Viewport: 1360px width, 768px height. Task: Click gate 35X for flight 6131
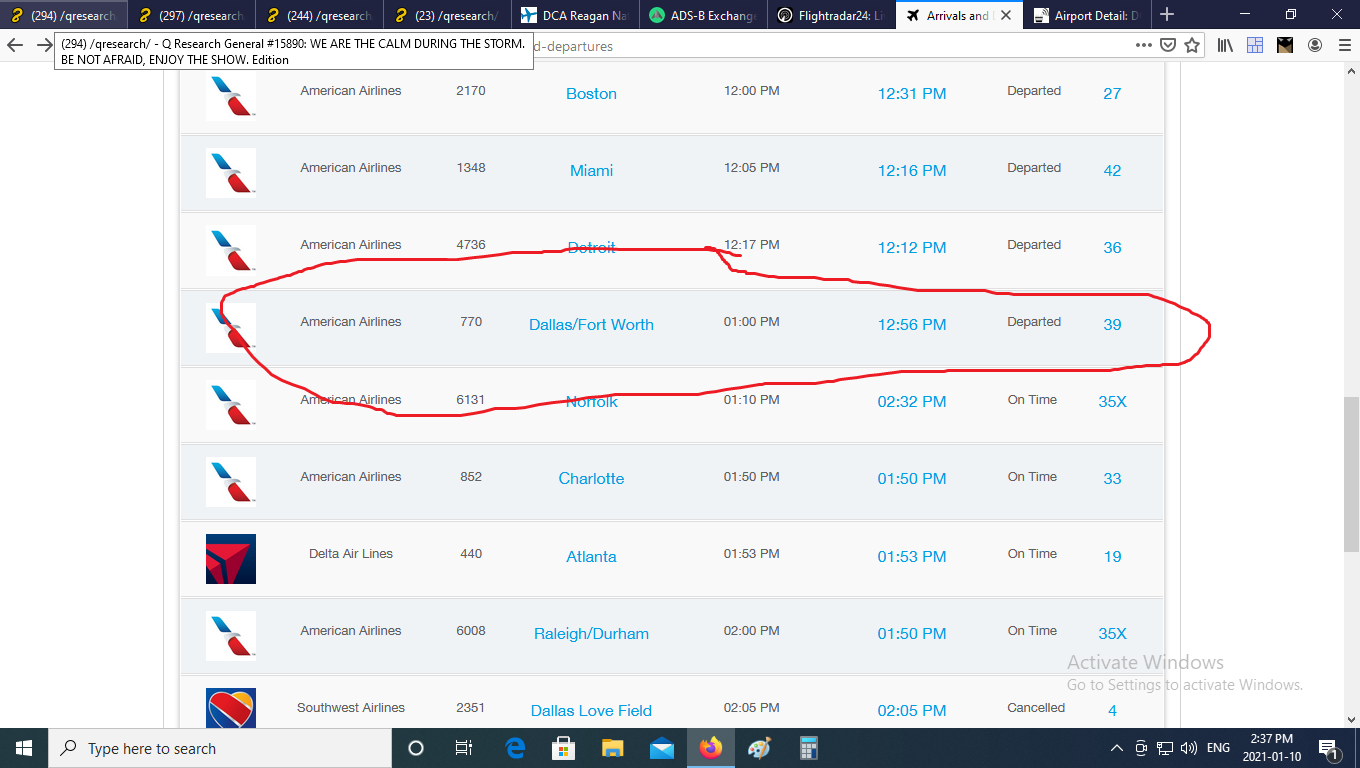(x=1112, y=402)
